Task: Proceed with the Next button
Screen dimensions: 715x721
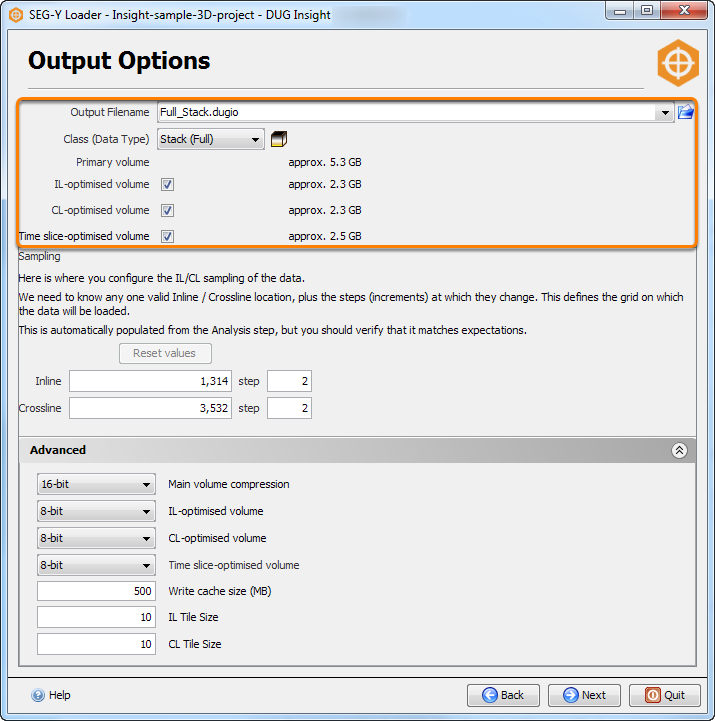Action: tap(584, 695)
